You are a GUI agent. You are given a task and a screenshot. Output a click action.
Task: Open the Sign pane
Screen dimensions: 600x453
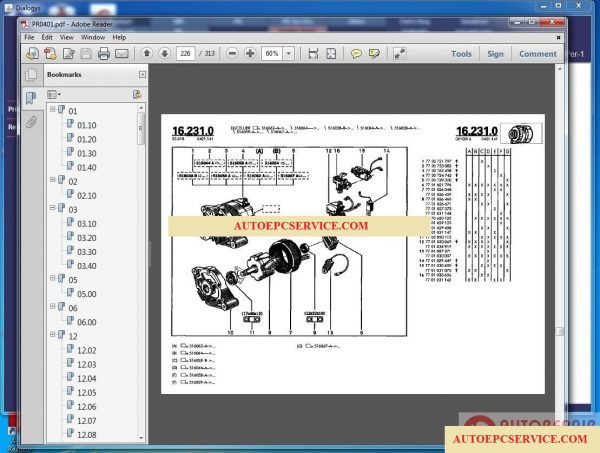tap(495, 54)
